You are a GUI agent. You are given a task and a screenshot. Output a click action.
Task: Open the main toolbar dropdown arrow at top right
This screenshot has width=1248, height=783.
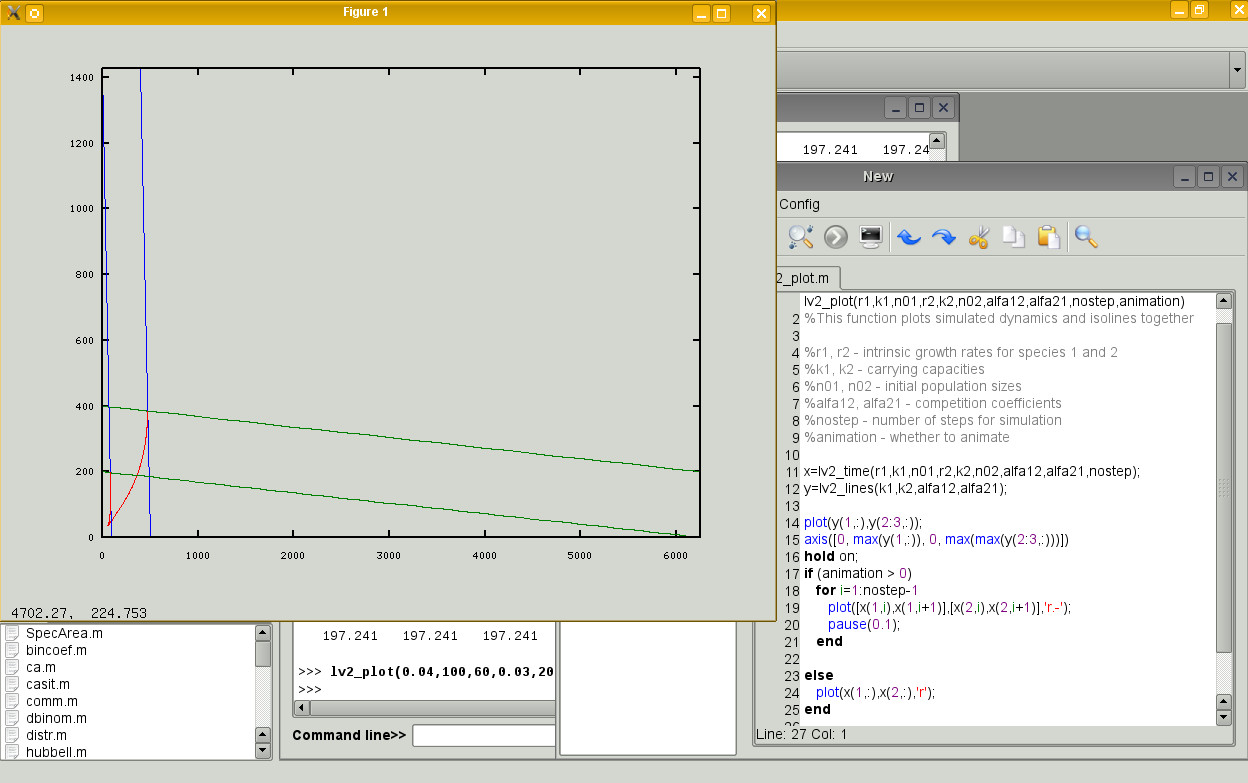coord(1237,70)
